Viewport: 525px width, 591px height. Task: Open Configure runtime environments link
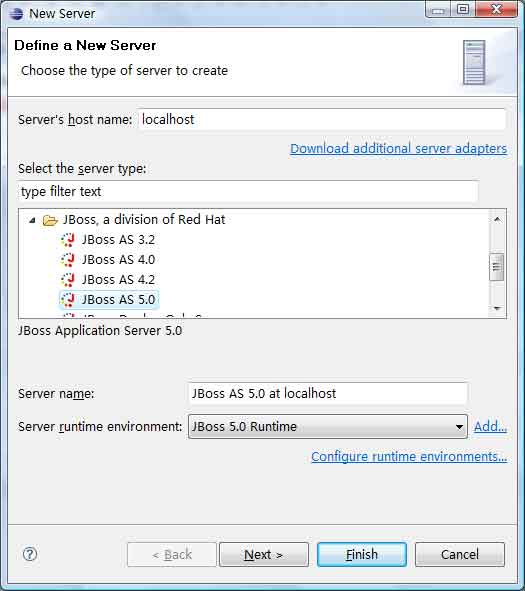click(x=409, y=456)
